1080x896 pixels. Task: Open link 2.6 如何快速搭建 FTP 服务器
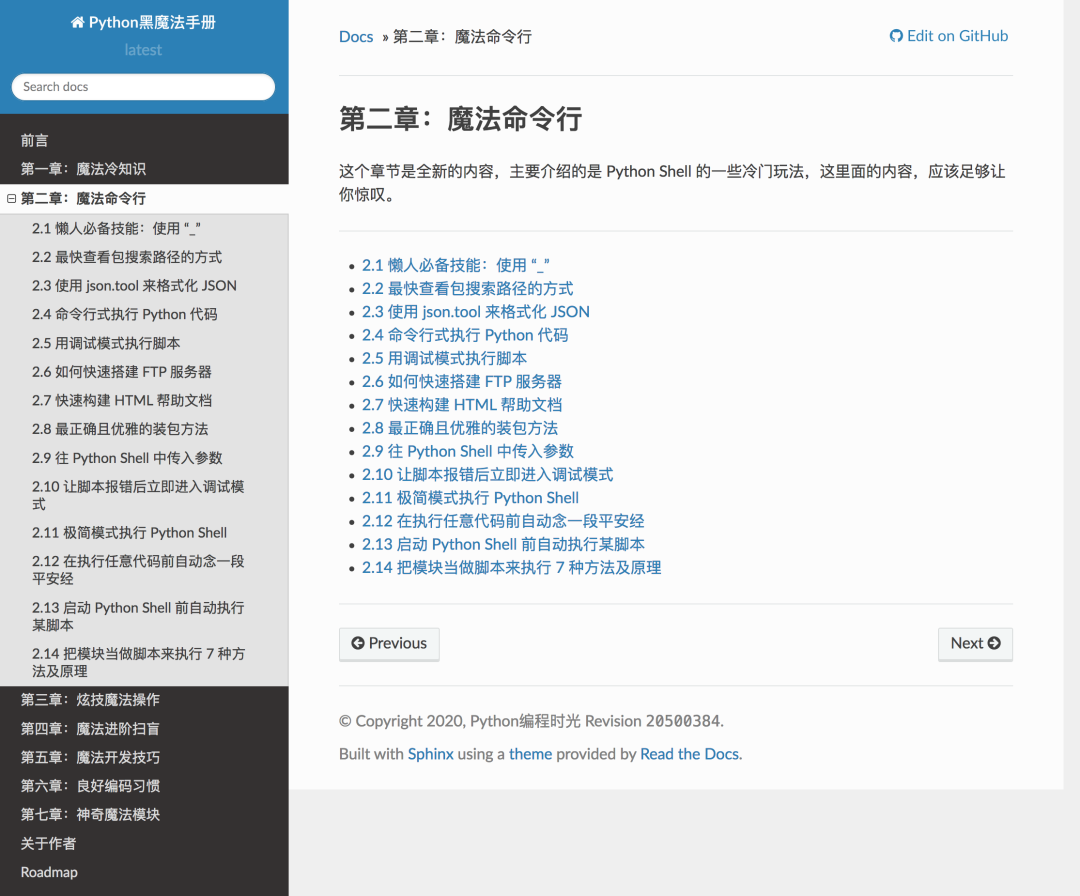462,381
